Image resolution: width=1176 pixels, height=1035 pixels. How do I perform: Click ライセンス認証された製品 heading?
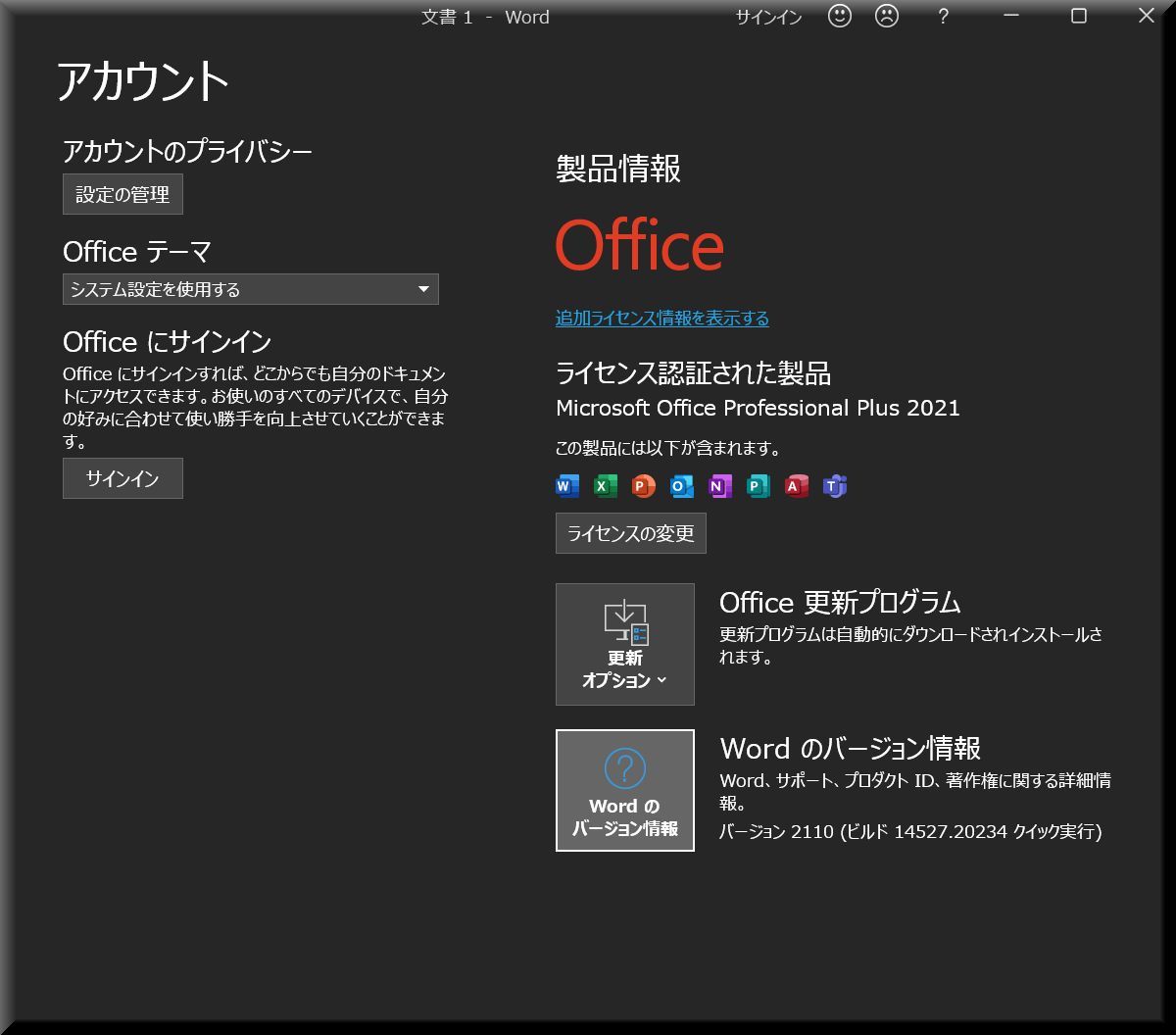(x=693, y=372)
